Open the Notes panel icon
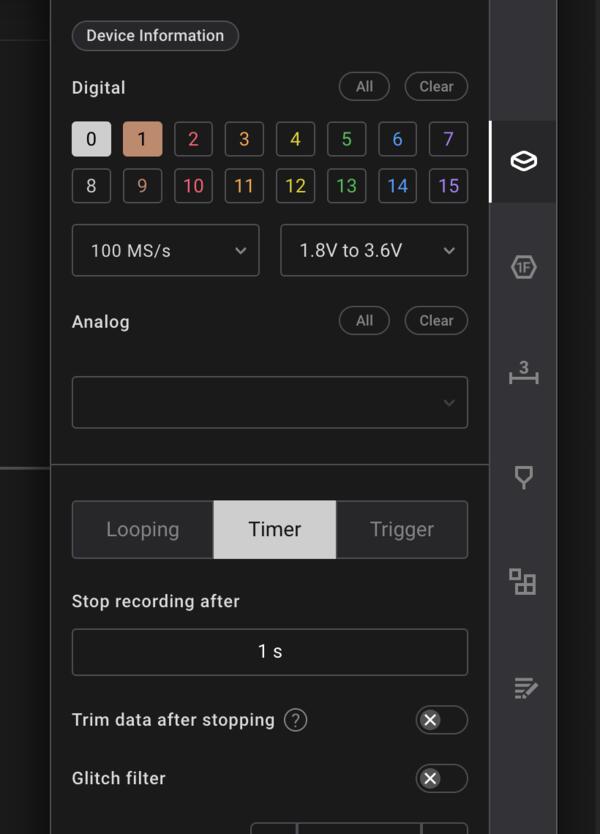The height and width of the screenshot is (834, 600). click(x=523, y=687)
